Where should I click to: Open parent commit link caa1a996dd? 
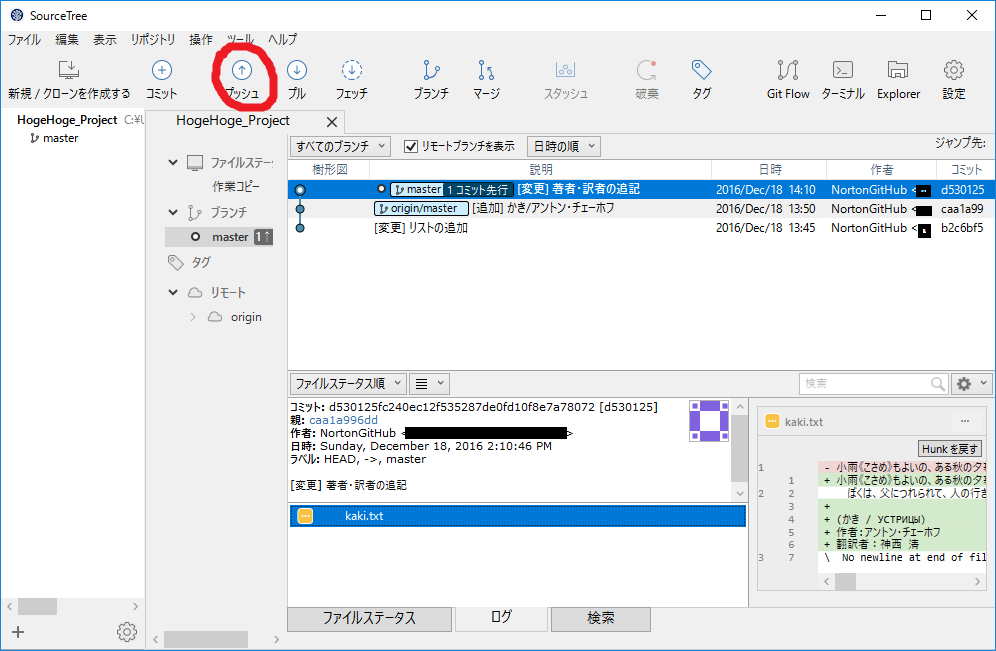[343, 420]
